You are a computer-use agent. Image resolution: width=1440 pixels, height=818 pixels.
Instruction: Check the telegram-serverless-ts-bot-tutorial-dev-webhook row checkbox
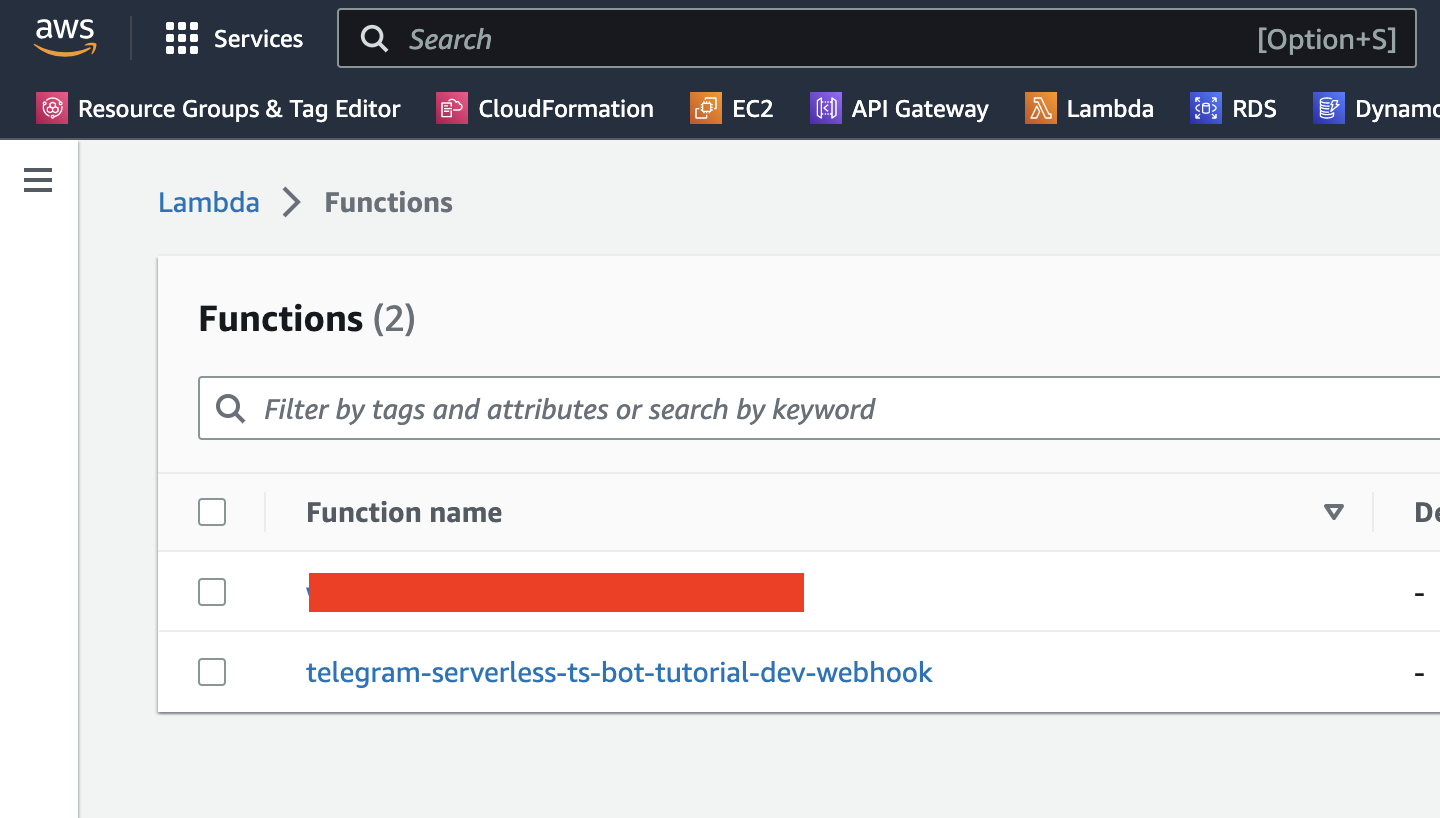[x=212, y=672]
